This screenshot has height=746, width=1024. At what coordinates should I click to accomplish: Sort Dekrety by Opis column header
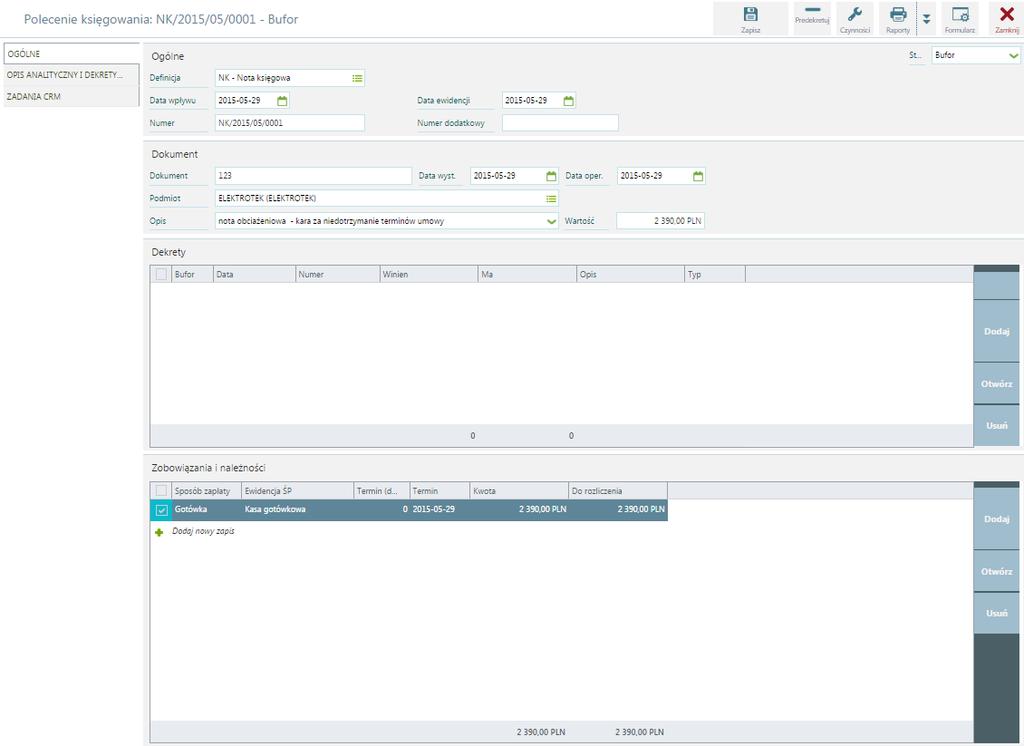[630, 274]
